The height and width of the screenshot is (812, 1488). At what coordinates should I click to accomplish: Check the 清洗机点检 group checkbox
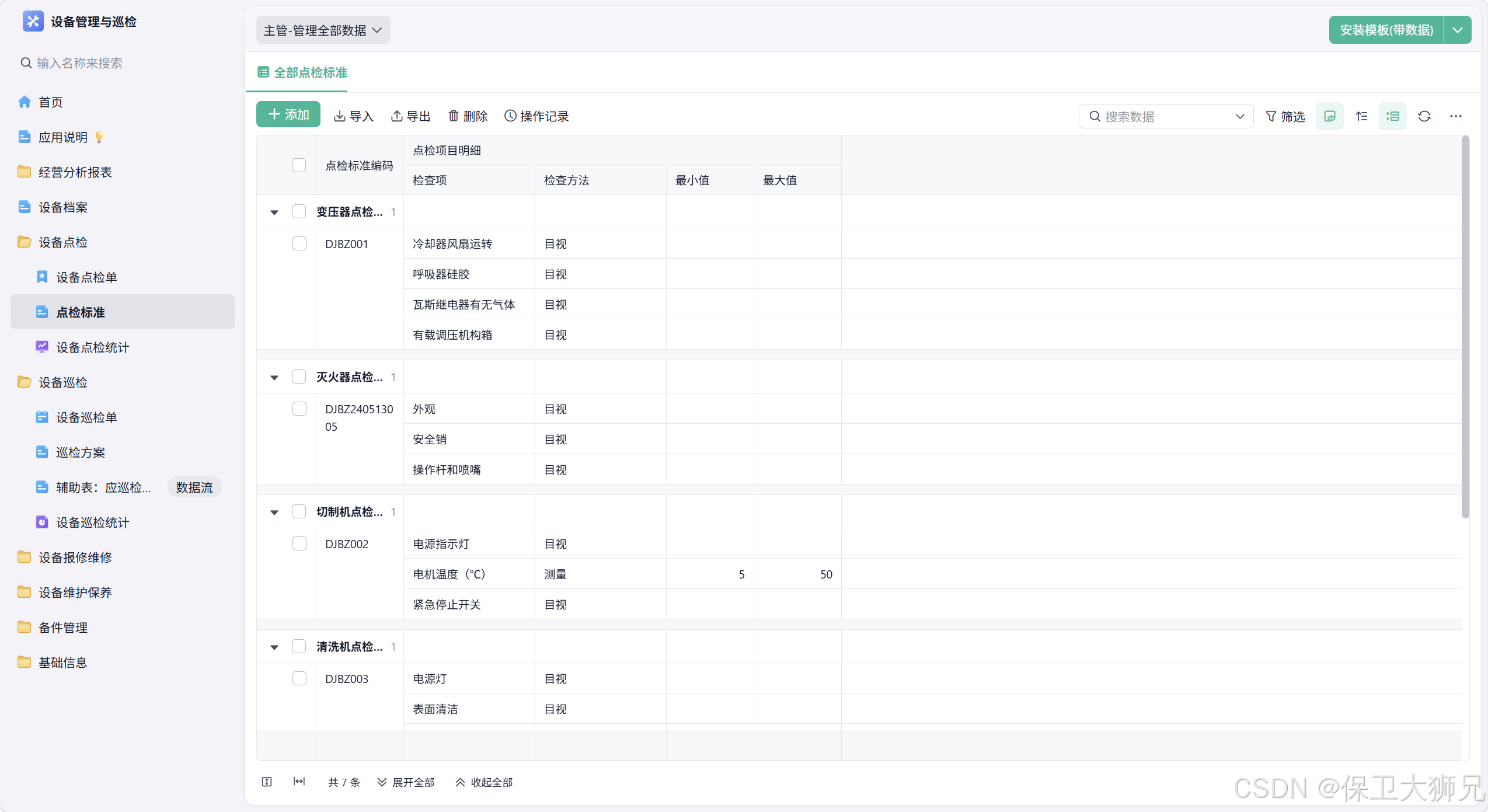click(x=299, y=646)
